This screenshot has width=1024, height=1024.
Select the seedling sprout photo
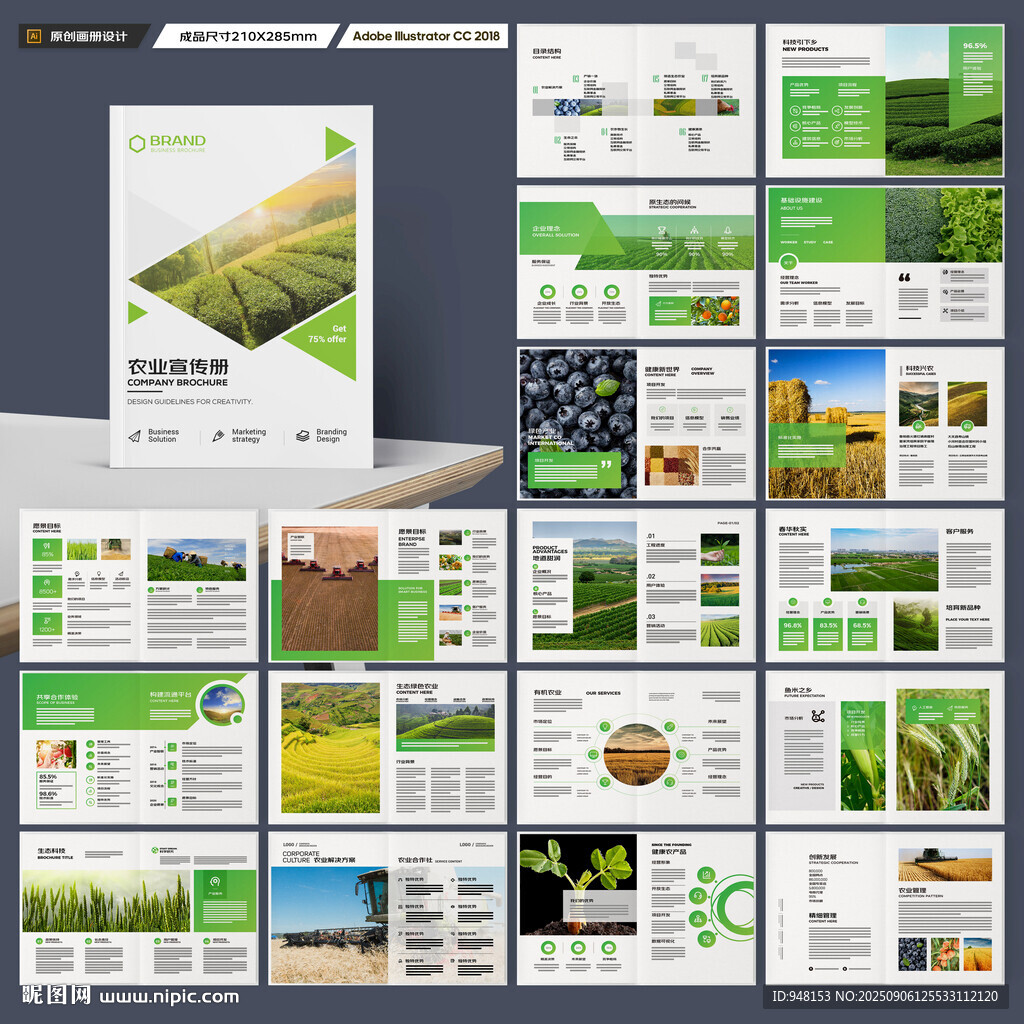[578, 885]
